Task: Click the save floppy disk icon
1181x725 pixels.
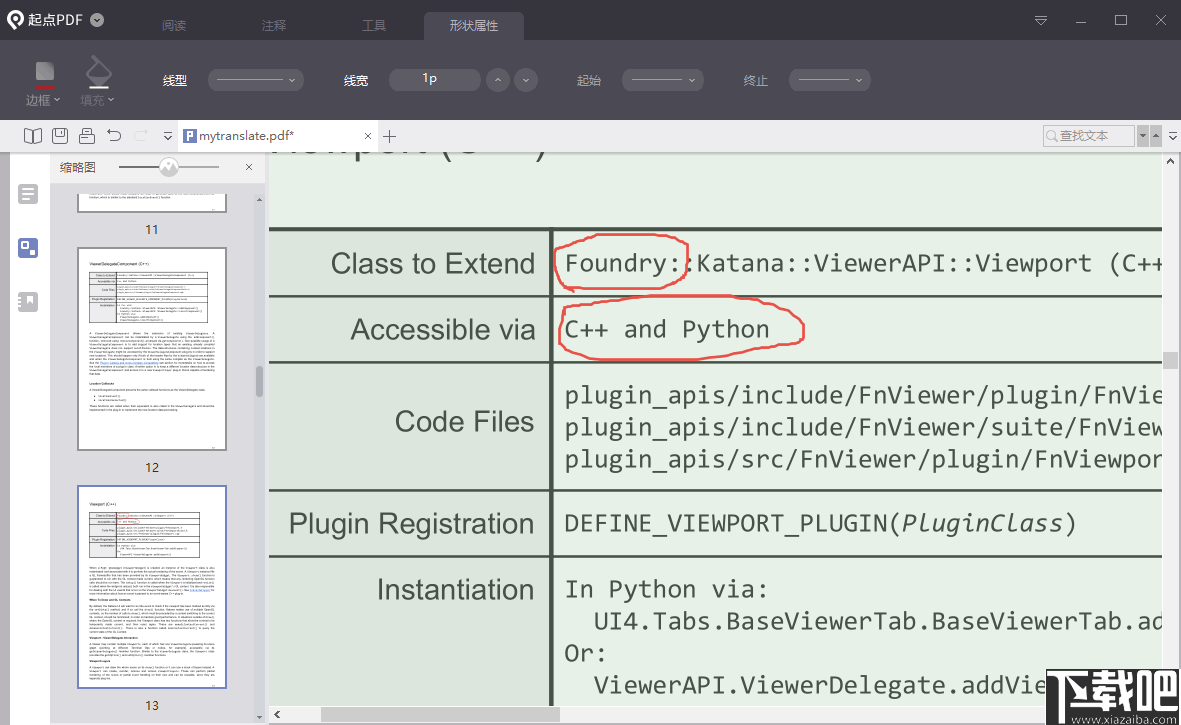Action: click(60, 136)
